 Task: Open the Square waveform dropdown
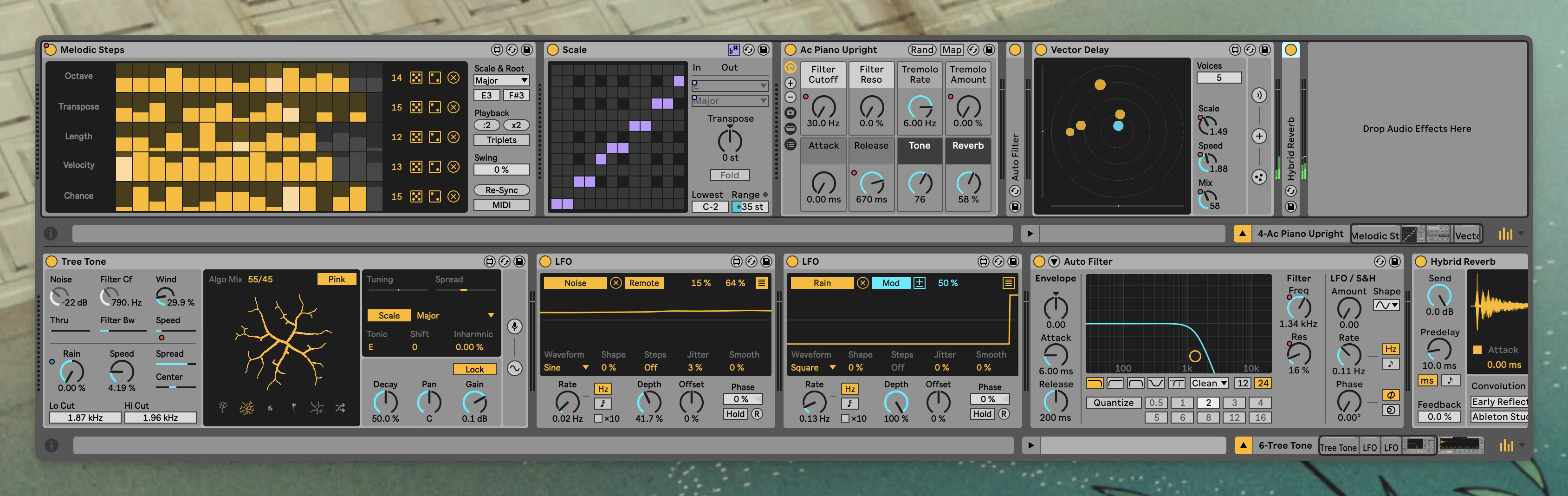coord(813,367)
